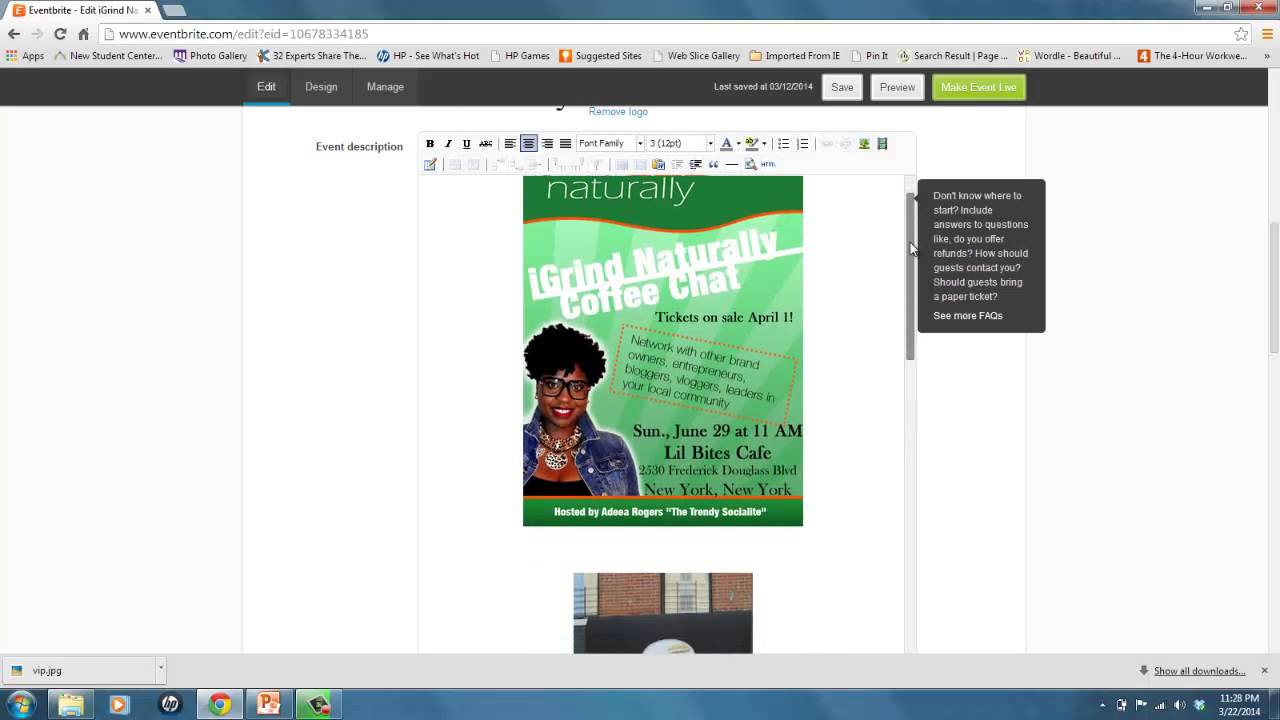This screenshot has height=720, width=1280.
Task: Show hidden system tray icons
Action: click(1103, 705)
